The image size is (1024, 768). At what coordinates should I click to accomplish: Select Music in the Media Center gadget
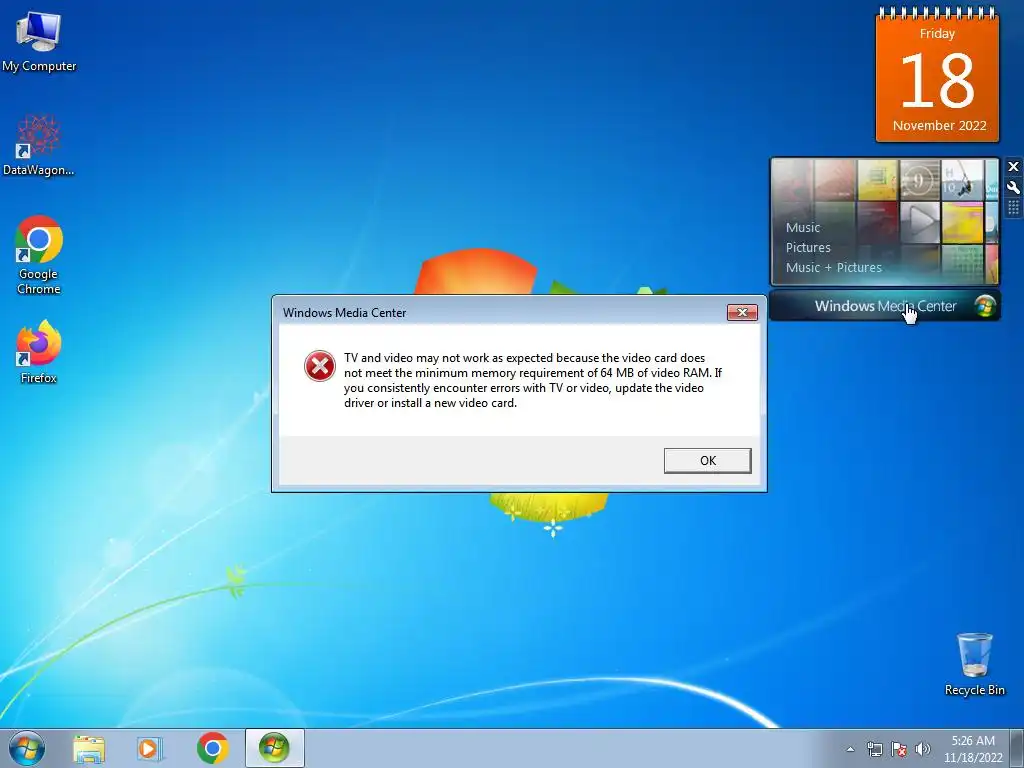803,227
